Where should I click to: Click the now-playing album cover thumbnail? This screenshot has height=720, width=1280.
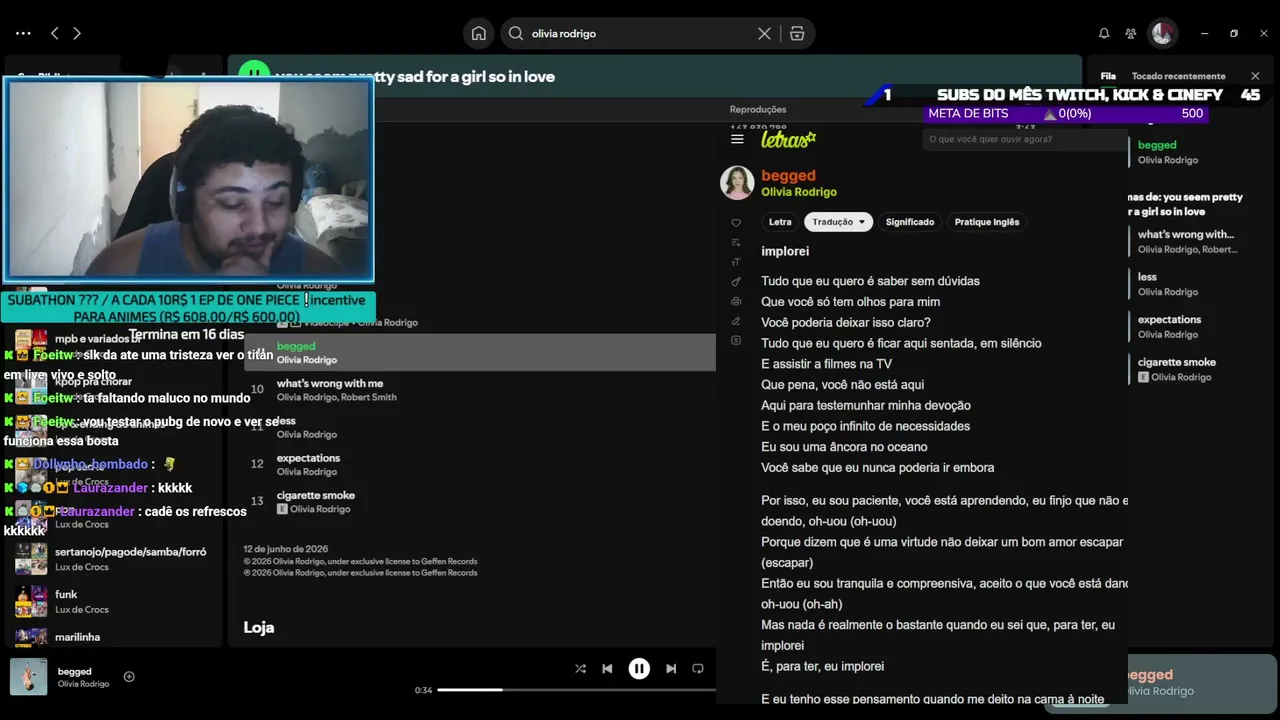[29, 677]
